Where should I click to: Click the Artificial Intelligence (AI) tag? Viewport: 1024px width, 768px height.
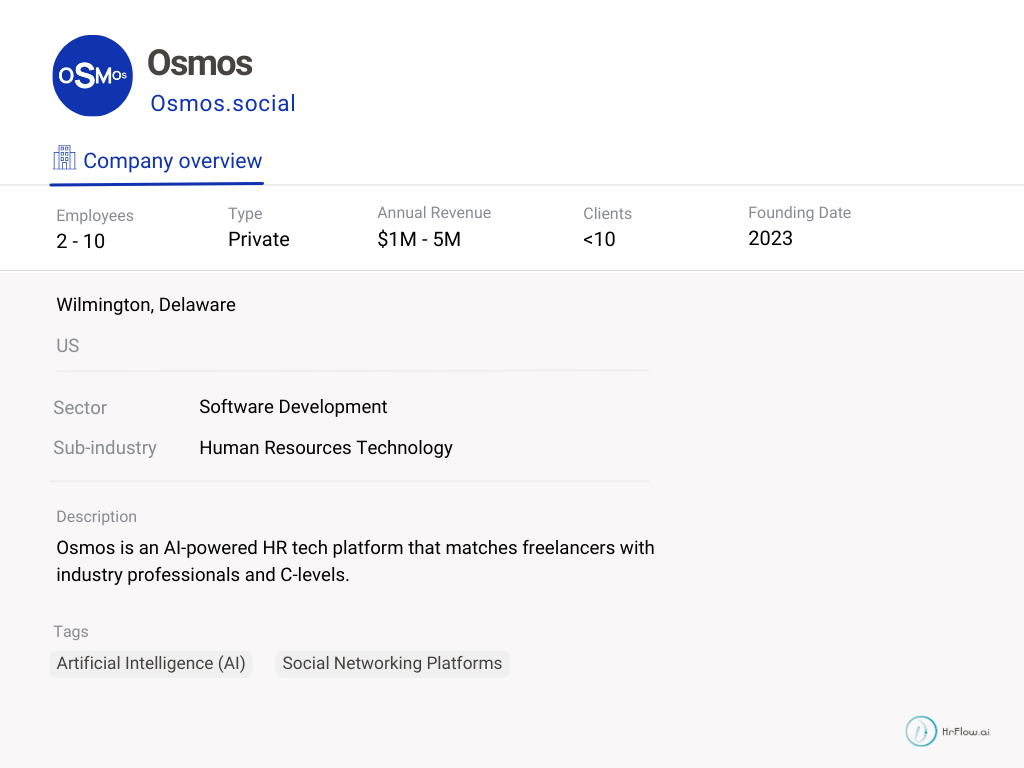(x=151, y=663)
